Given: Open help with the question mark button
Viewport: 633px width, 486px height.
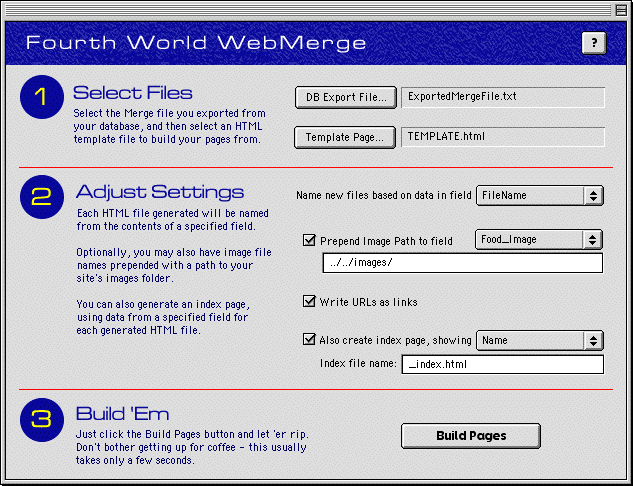Looking at the screenshot, I should click(x=593, y=43).
